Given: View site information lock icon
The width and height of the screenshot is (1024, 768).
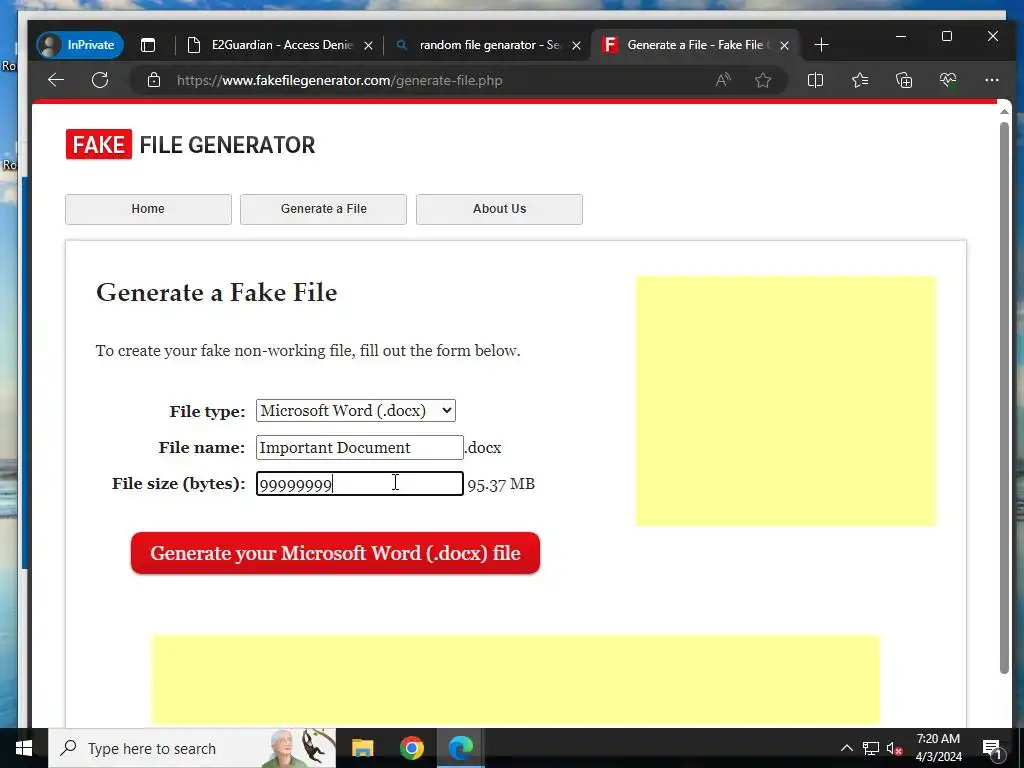Looking at the screenshot, I should [x=154, y=80].
